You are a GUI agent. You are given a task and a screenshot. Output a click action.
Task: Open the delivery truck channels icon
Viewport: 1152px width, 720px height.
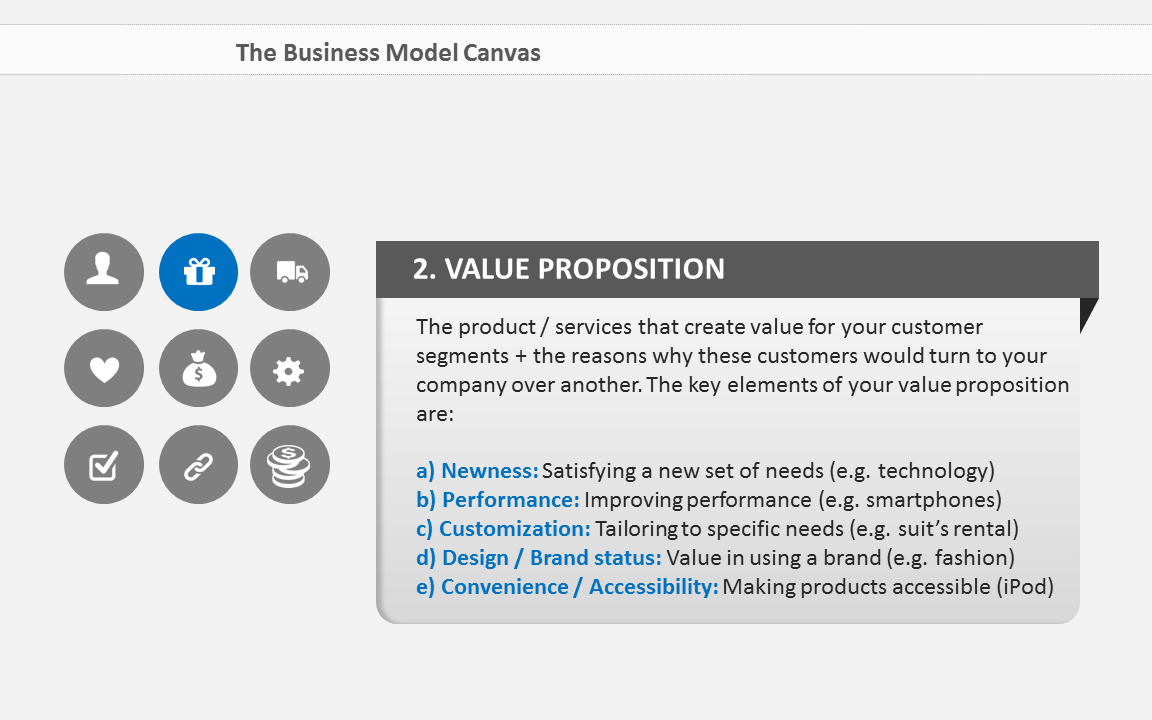click(289, 272)
